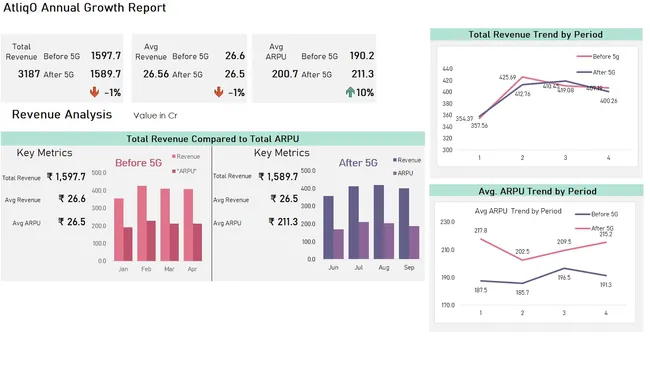The image size is (650, 366).
Task: Select After 5G legend line in Total Revenue Trend
Action: coord(584,72)
